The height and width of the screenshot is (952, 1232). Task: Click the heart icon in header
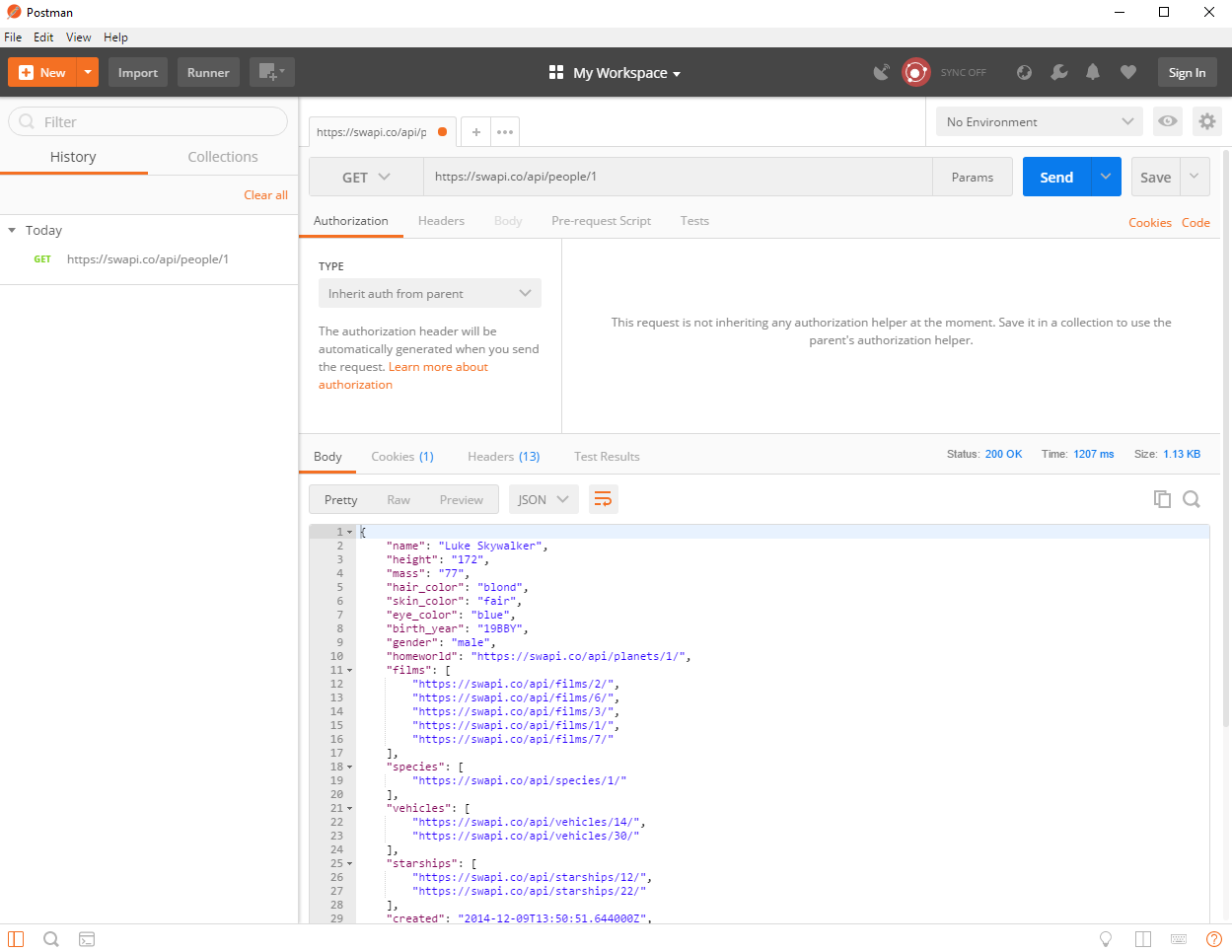(x=1128, y=72)
